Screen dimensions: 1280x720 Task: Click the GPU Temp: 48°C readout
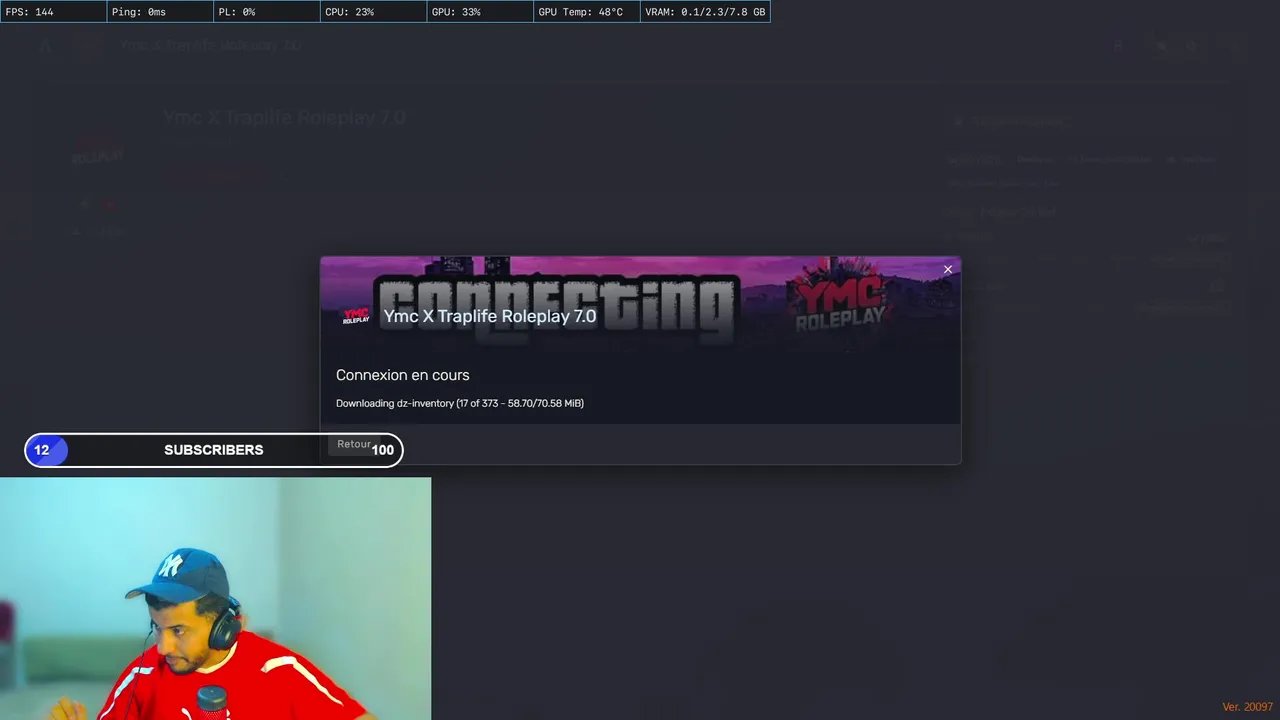pos(586,12)
